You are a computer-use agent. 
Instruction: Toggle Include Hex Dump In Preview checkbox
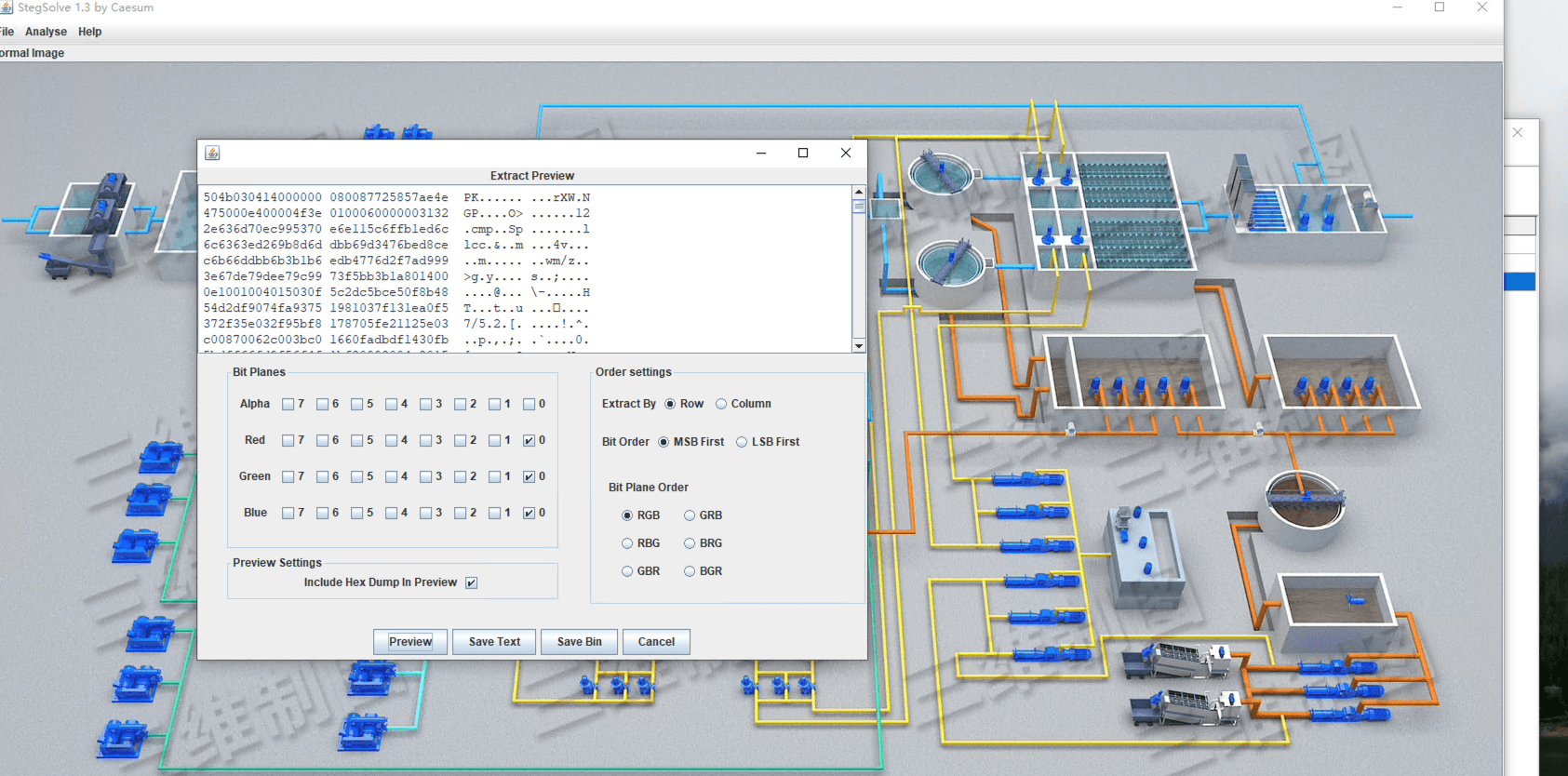[x=472, y=582]
